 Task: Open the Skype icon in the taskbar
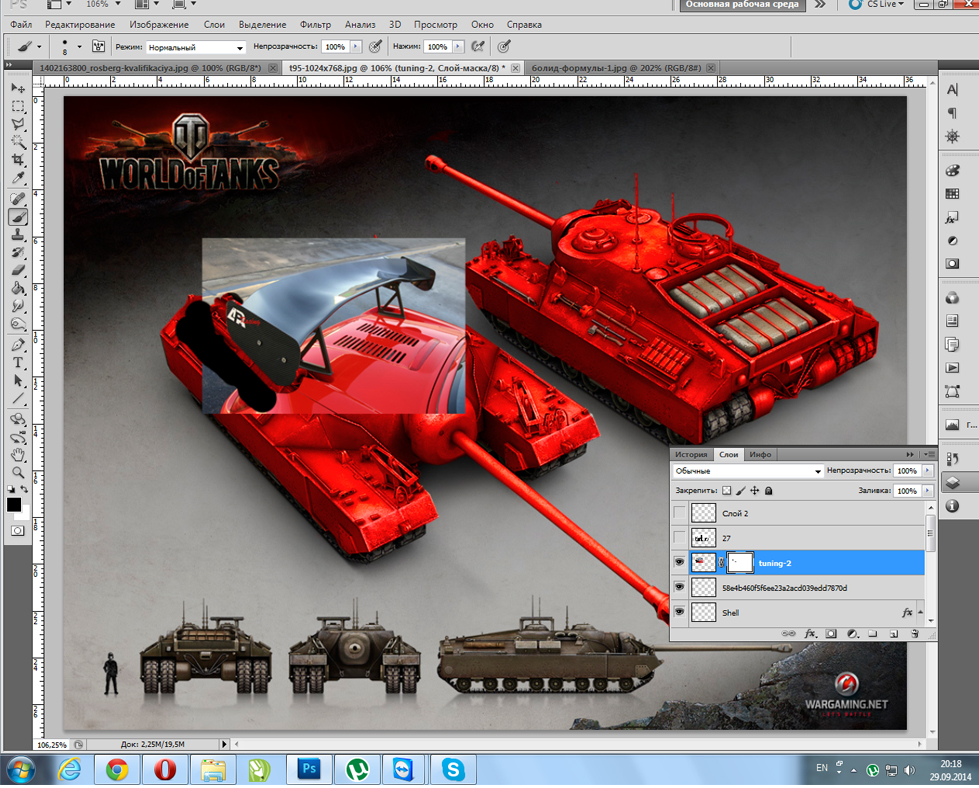point(453,769)
